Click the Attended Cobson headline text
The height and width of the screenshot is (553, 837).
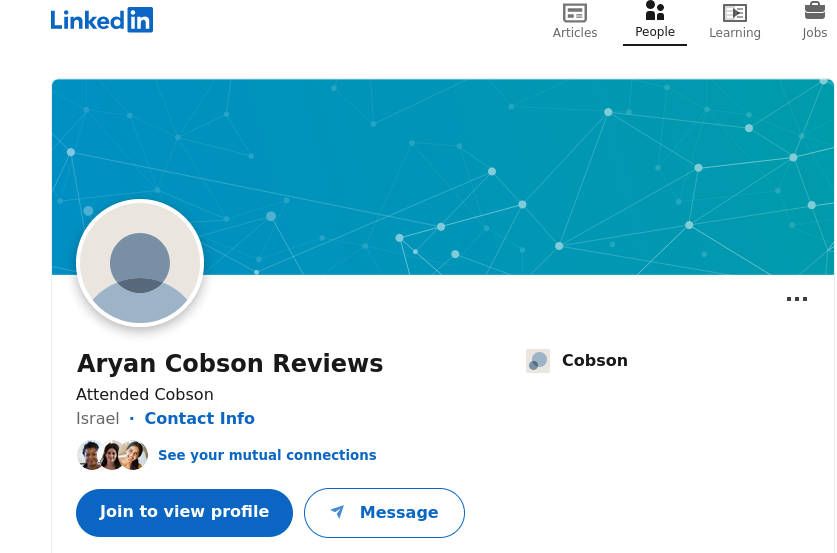(x=145, y=394)
